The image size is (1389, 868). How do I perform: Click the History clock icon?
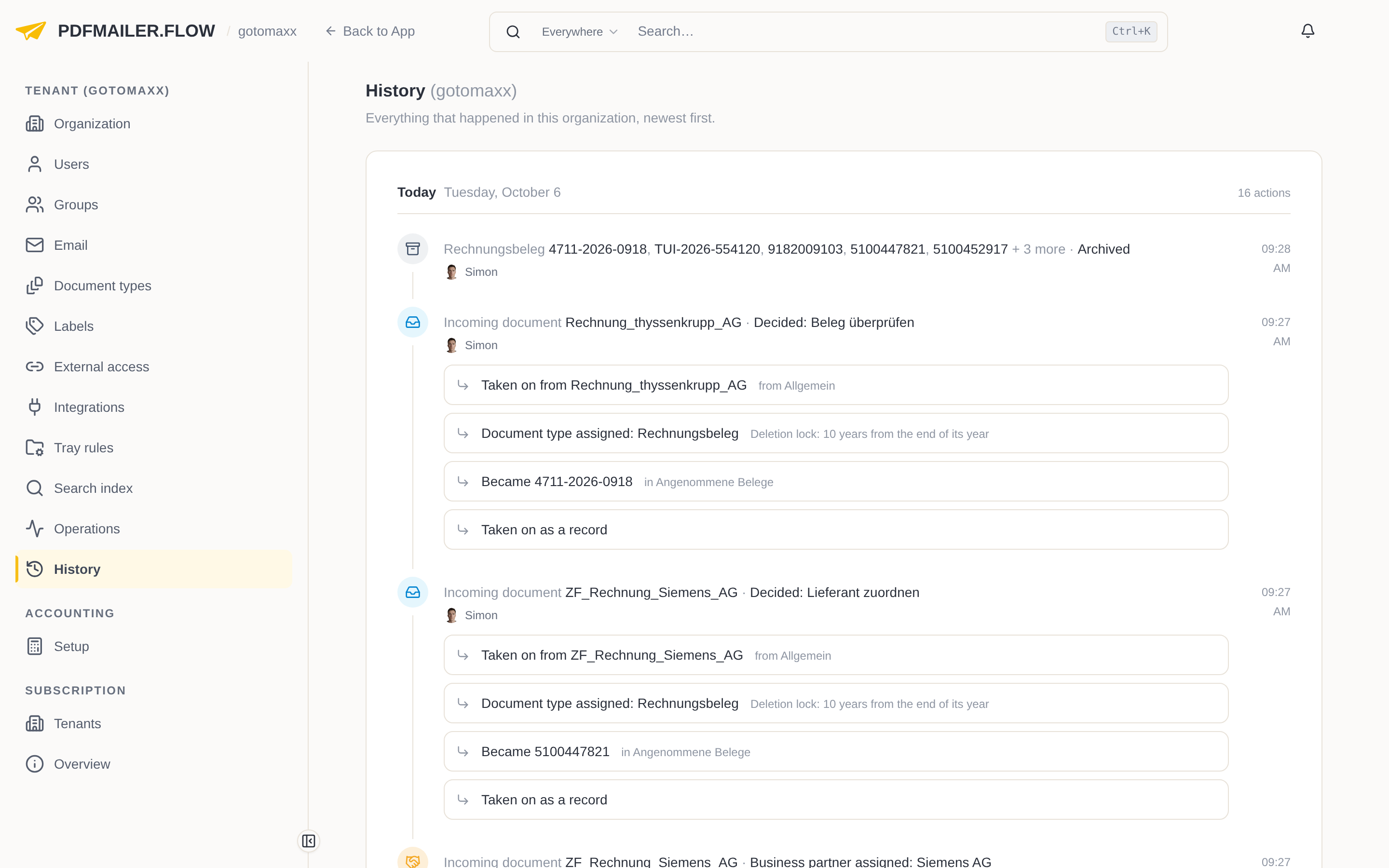34,569
